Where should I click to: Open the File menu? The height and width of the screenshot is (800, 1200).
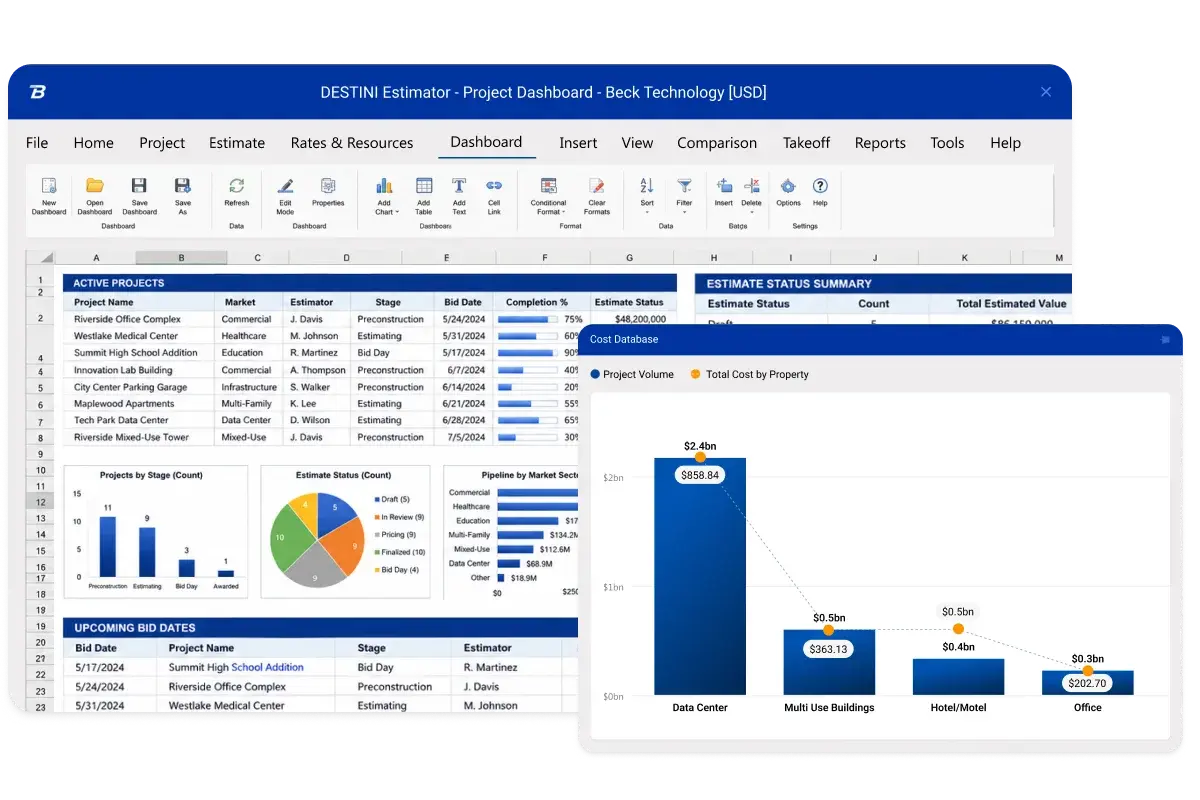coord(37,143)
